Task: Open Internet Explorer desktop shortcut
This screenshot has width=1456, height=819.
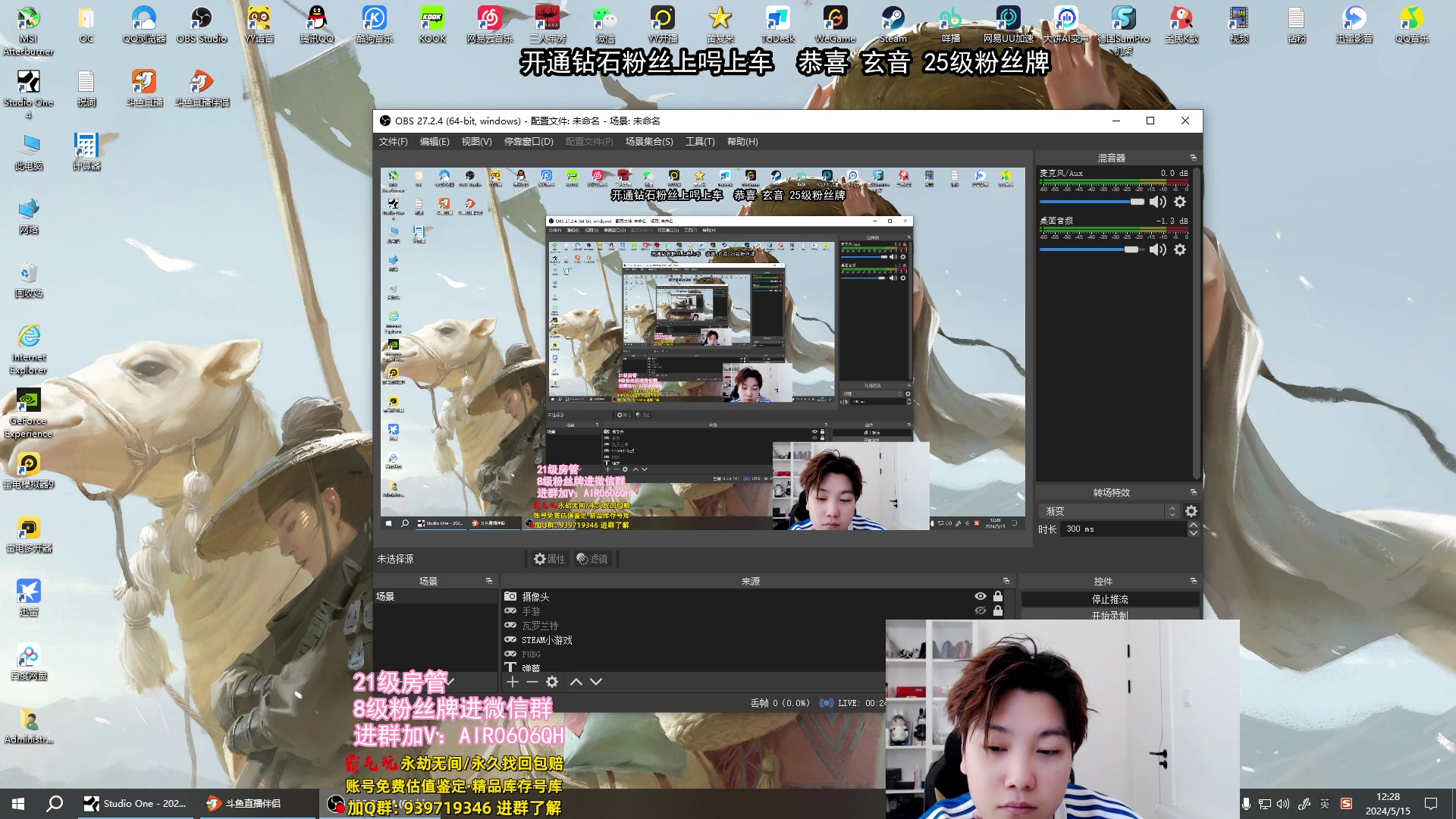Action: pyautogui.click(x=29, y=350)
